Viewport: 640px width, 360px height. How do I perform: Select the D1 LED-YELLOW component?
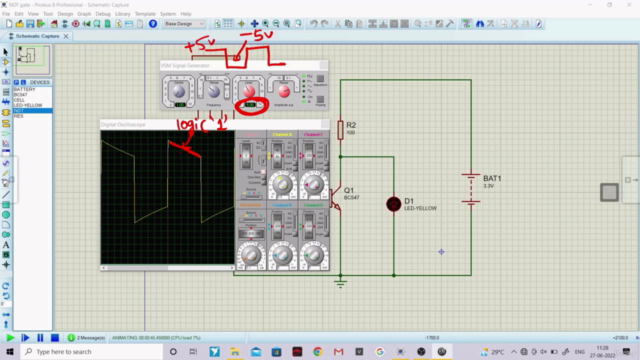[x=393, y=204]
